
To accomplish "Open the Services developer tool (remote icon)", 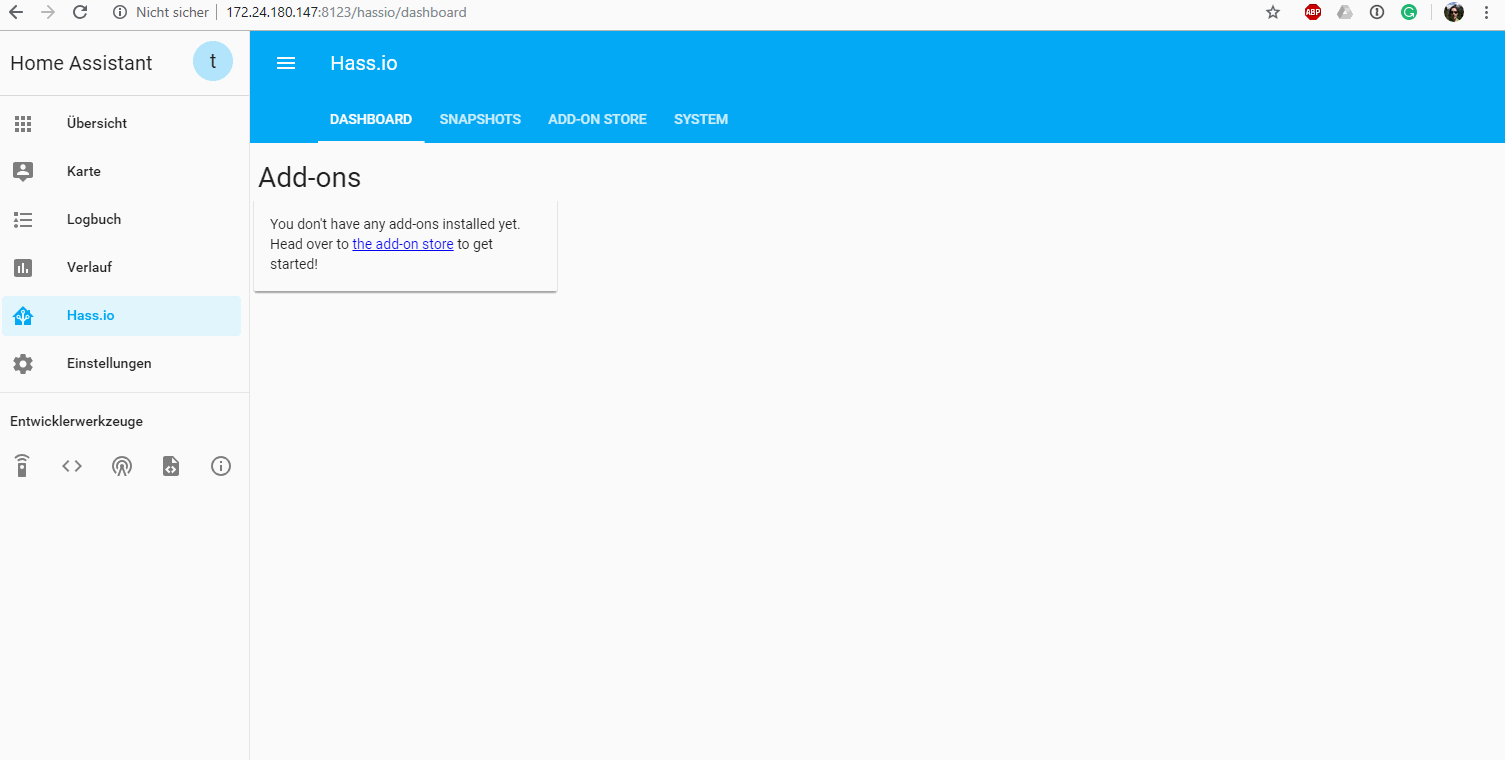I will 22,466.
